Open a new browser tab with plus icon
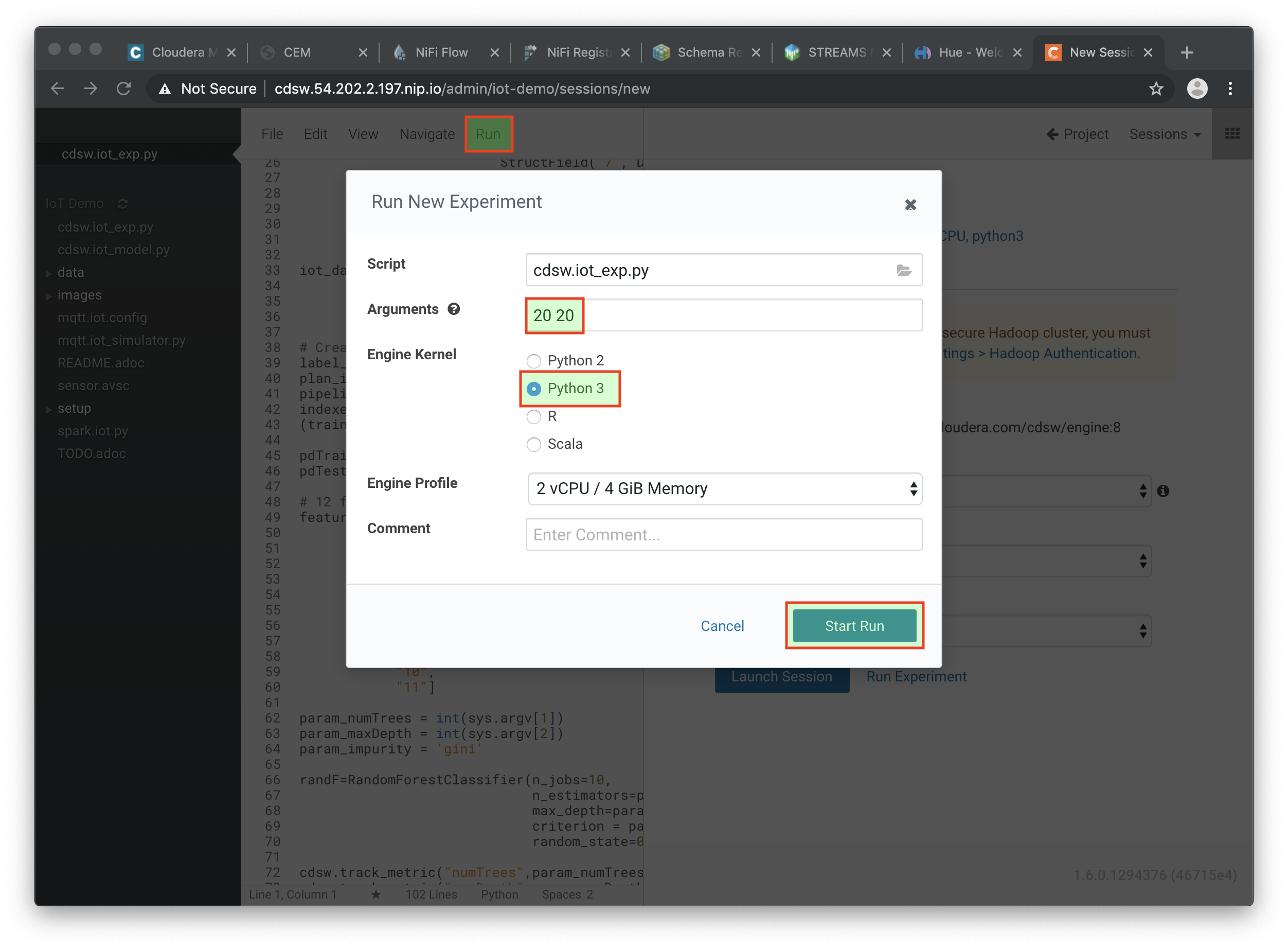 (x=1187, y=52)
